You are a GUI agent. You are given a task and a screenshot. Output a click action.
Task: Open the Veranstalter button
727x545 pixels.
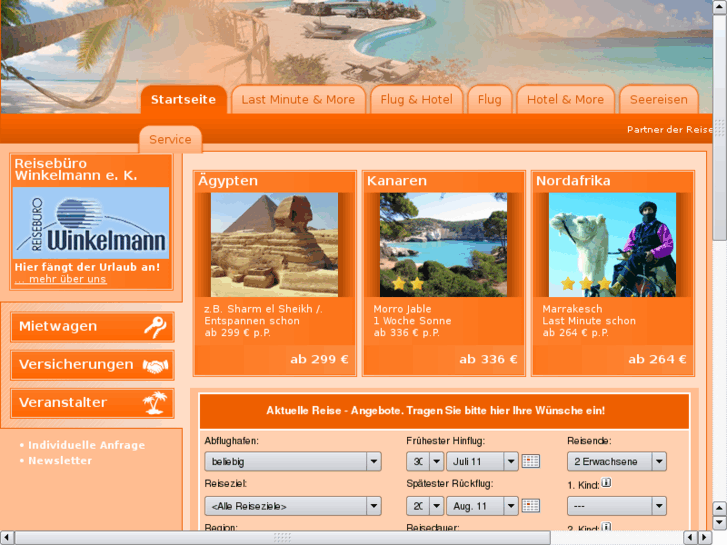click(x=92, y=403)
